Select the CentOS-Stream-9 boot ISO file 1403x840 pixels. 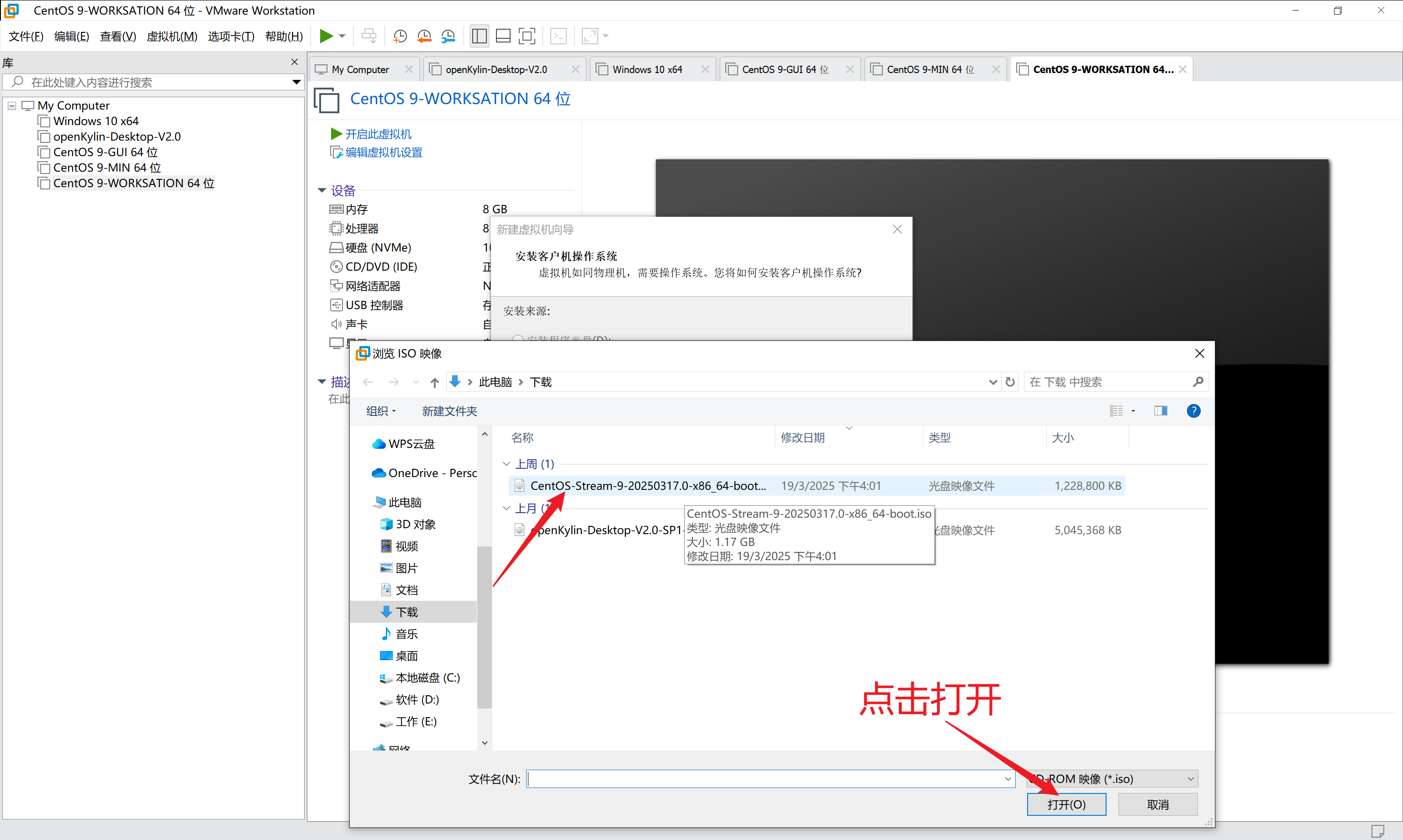(x=817, y=486)
